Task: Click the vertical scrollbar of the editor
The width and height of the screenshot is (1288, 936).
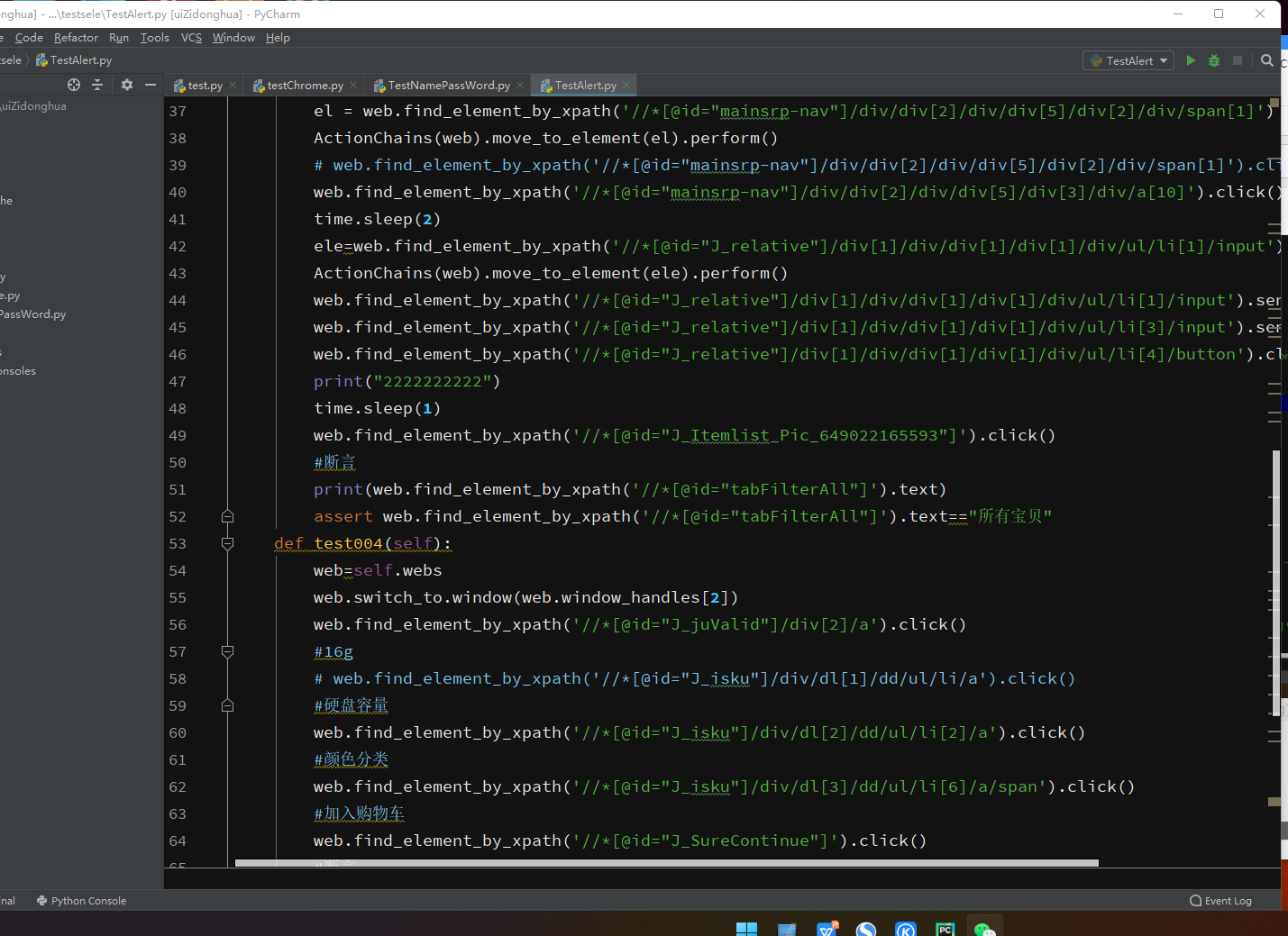Action: (1276, 584)
